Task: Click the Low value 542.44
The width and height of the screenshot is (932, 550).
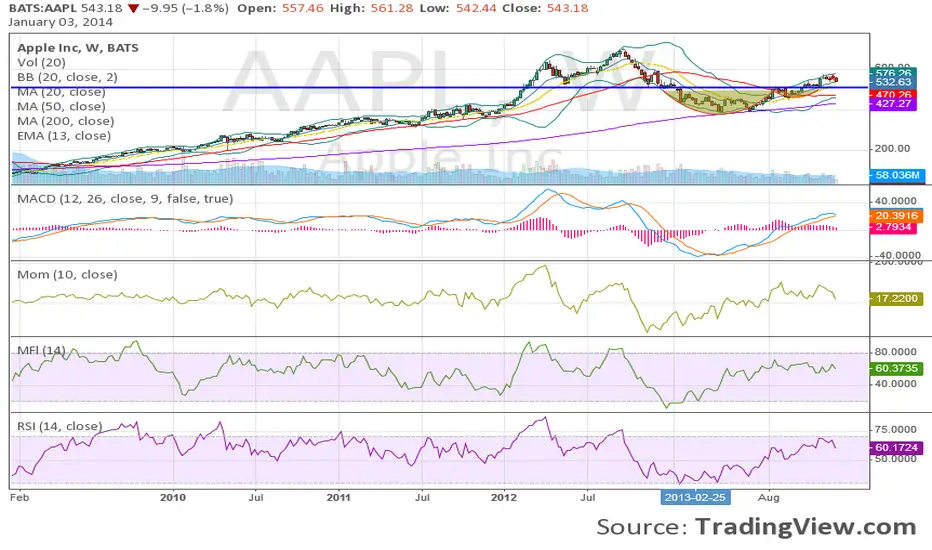Action: tap(476, 8)
